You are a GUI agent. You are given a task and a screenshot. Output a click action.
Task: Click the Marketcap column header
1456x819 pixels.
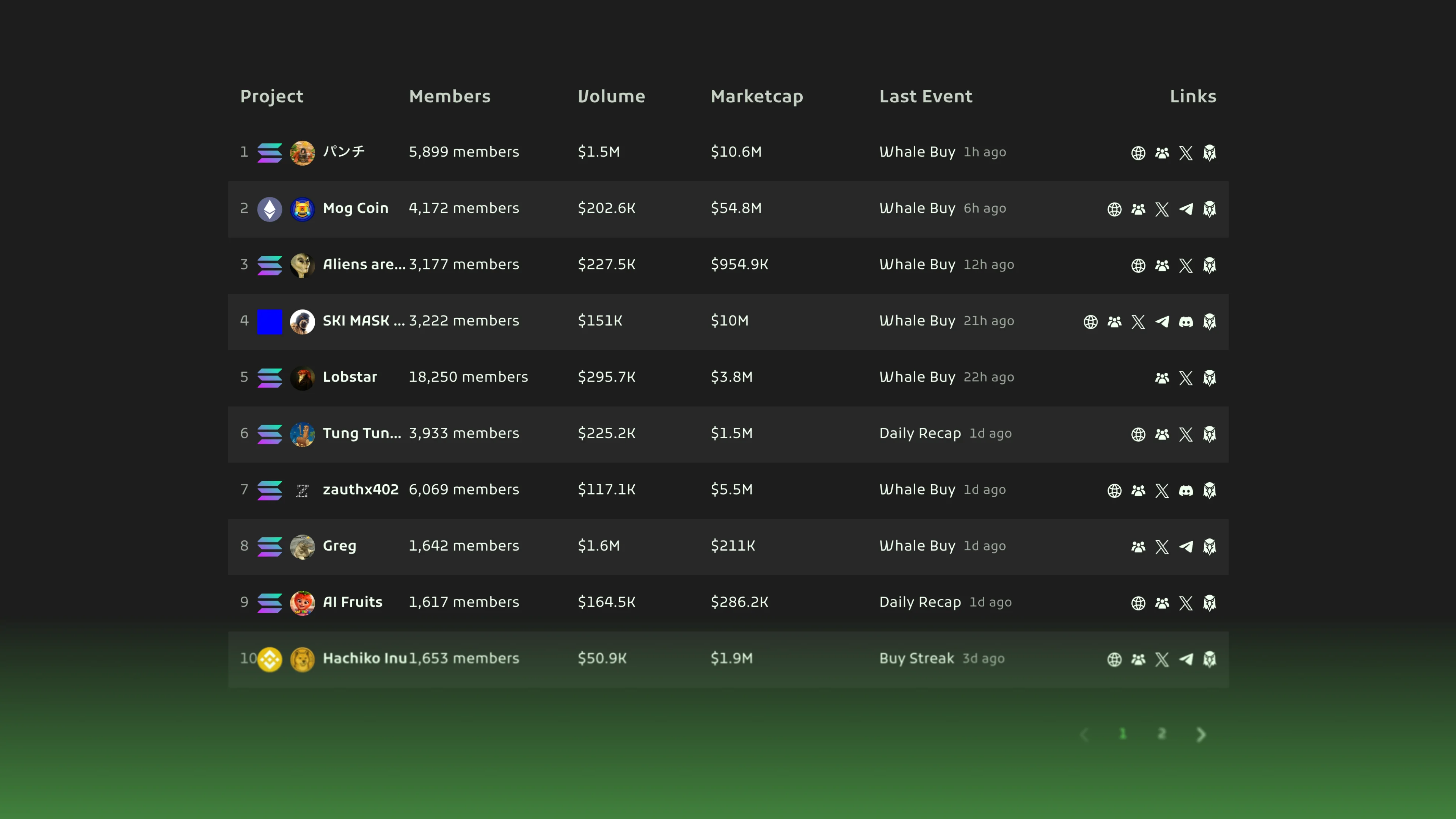[758, 97]
